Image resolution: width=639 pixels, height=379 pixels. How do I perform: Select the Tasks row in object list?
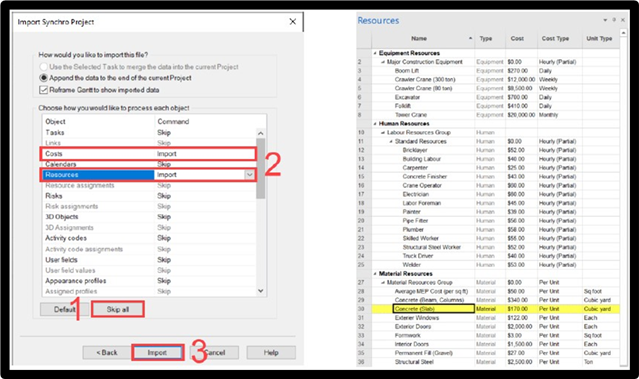[x=148, y=132]
